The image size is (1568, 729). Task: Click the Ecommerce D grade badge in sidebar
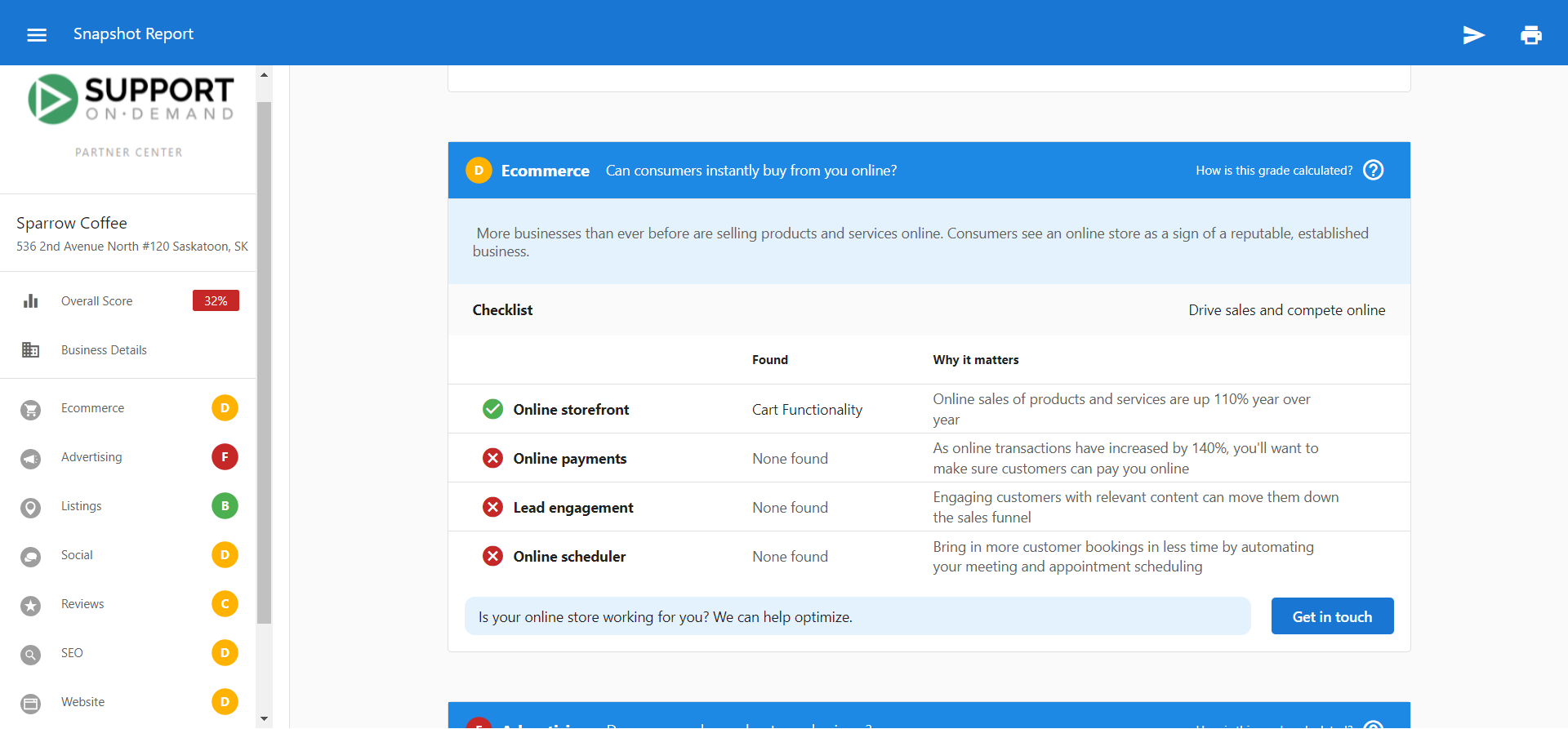pos(225,408)
